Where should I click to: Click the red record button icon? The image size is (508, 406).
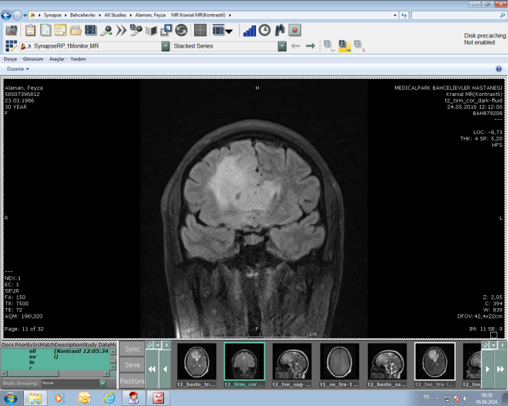point(295,30)
